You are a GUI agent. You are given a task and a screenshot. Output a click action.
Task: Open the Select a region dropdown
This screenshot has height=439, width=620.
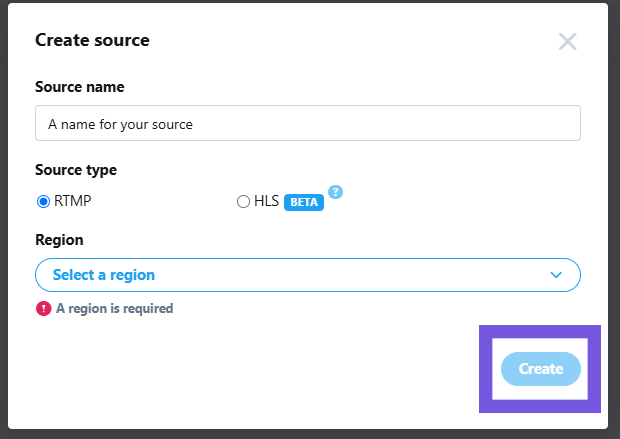307,275
